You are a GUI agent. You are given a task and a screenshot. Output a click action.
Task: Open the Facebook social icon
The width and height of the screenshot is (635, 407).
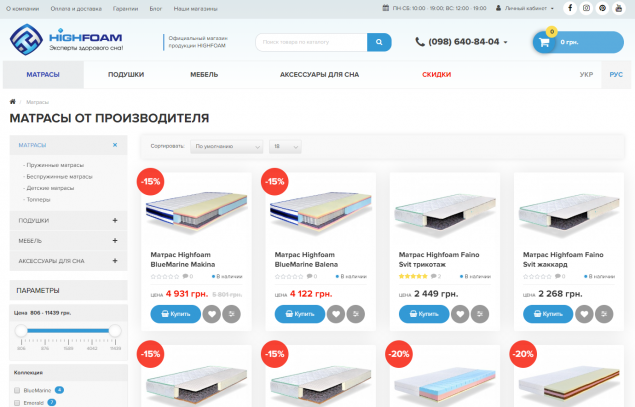pyautogui.click(x=570, y=8)
